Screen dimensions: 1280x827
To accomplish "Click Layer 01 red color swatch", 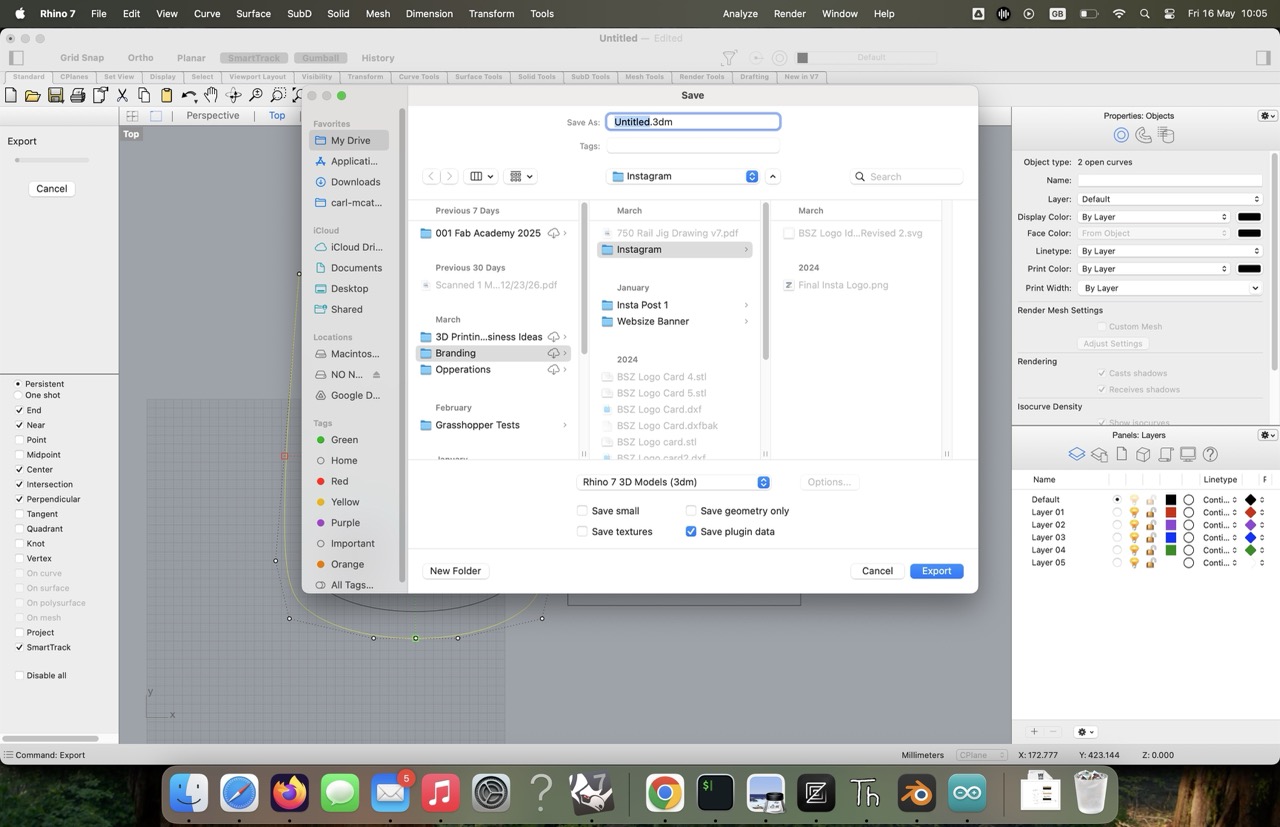I will click(x=1171, y=512).
